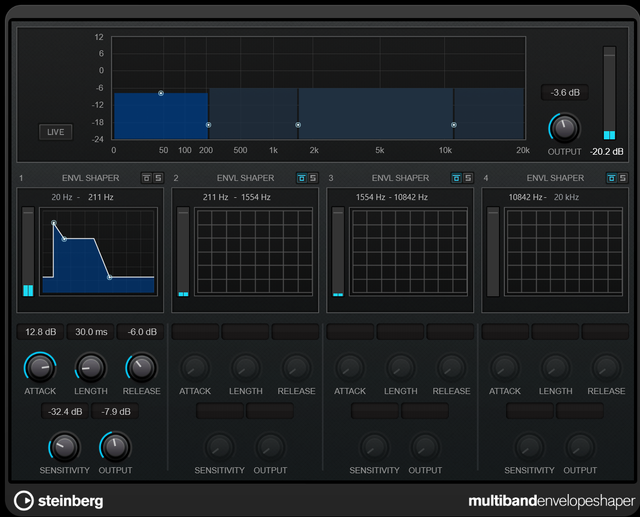Click band 2 LENGTH knob
Screen dimensions: 640x517
(246, 367)
